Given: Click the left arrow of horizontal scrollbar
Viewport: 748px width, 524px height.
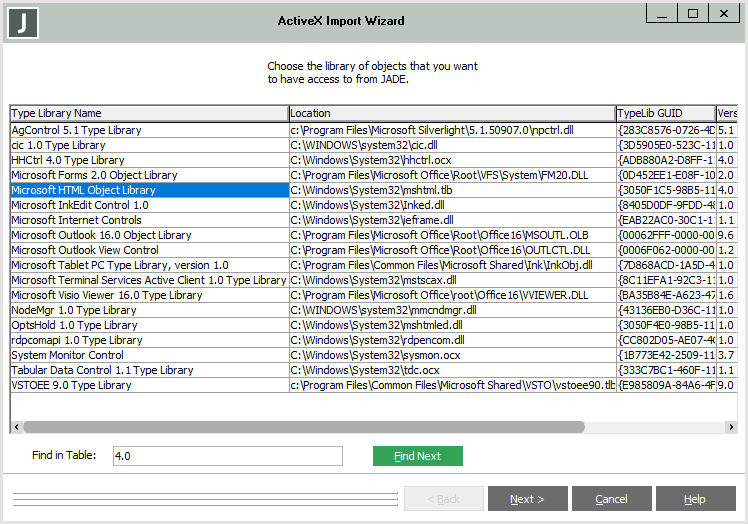Looking at the screenshot, I should click(16, 427).
